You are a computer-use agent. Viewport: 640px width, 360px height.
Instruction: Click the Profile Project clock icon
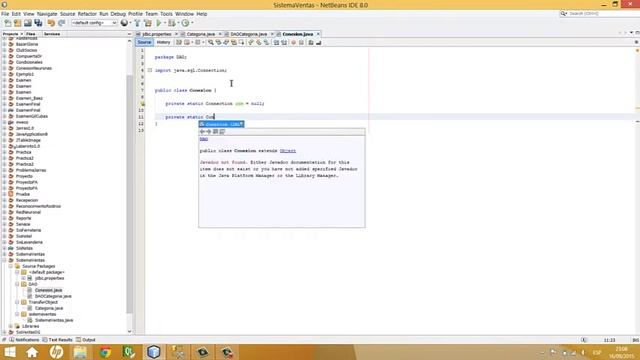point(186,23)
